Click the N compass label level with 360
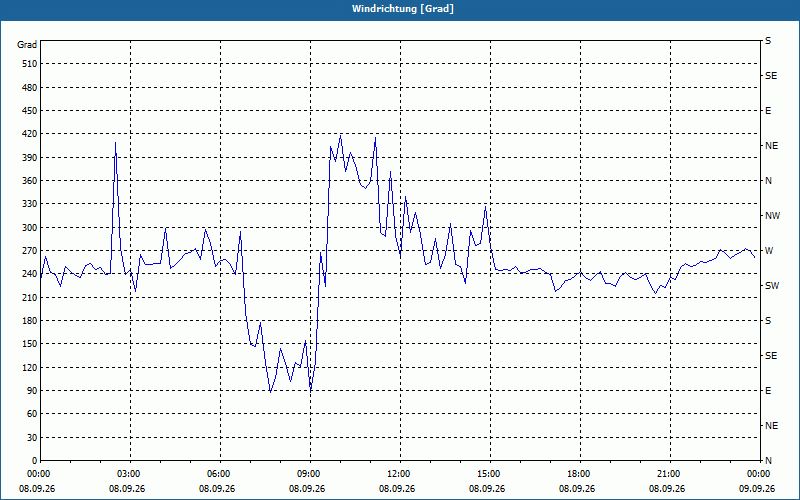Screen dimensions: 800x500 [768, 181]
